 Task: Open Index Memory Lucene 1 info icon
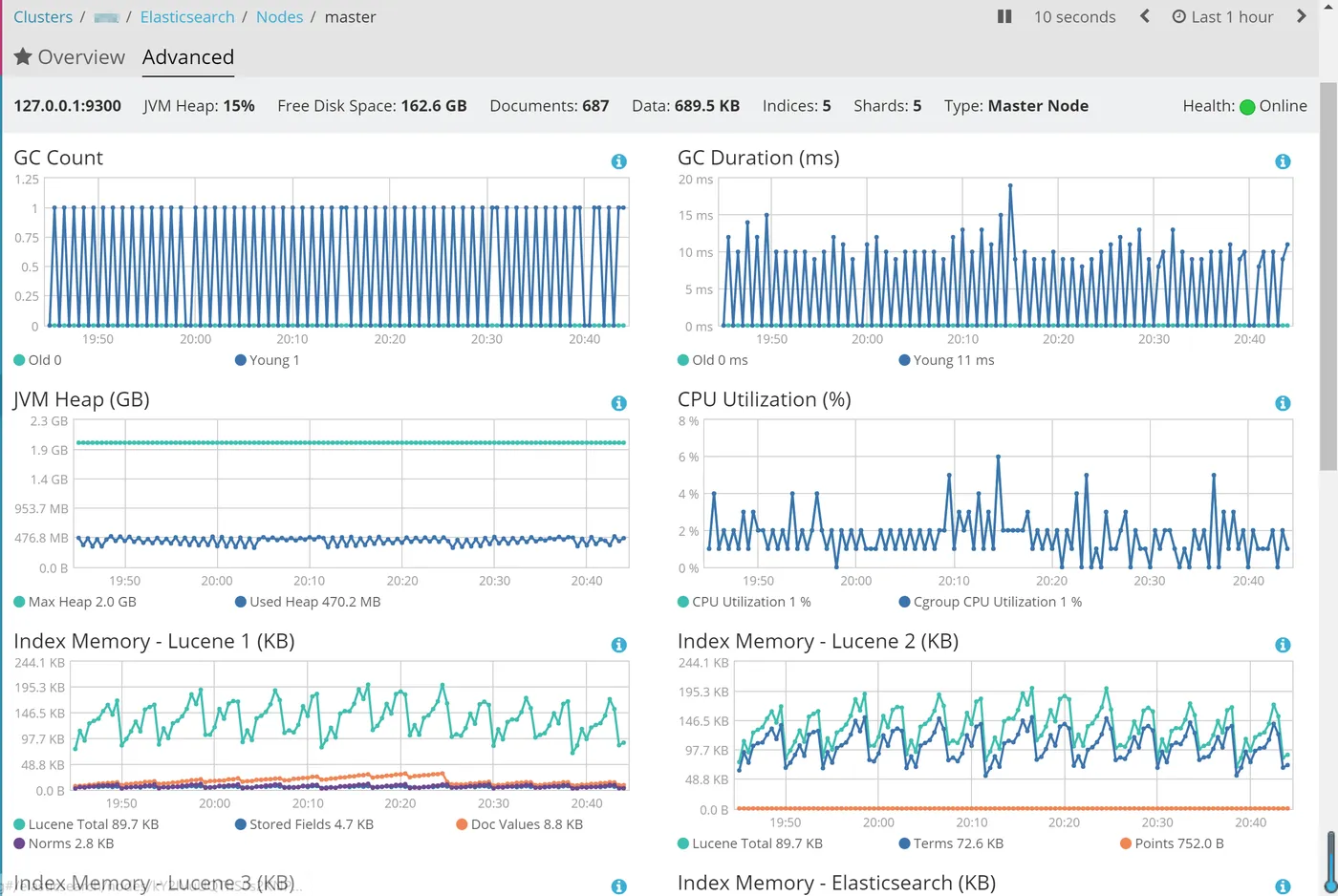coord(619,645)
